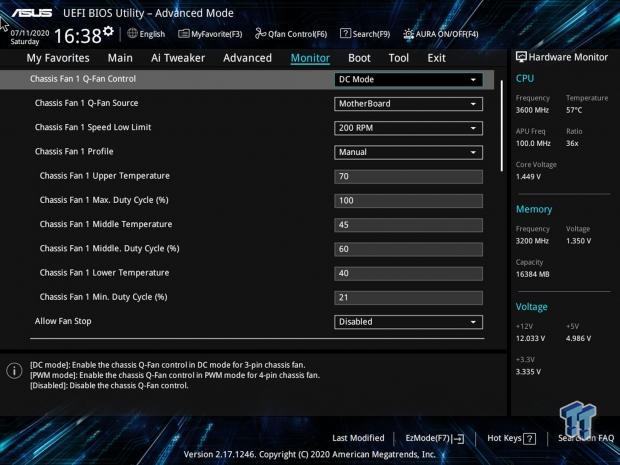620x465 pixels.
Task: Open the MyFavorite(F3) icon
Action: tap(183, 34)
